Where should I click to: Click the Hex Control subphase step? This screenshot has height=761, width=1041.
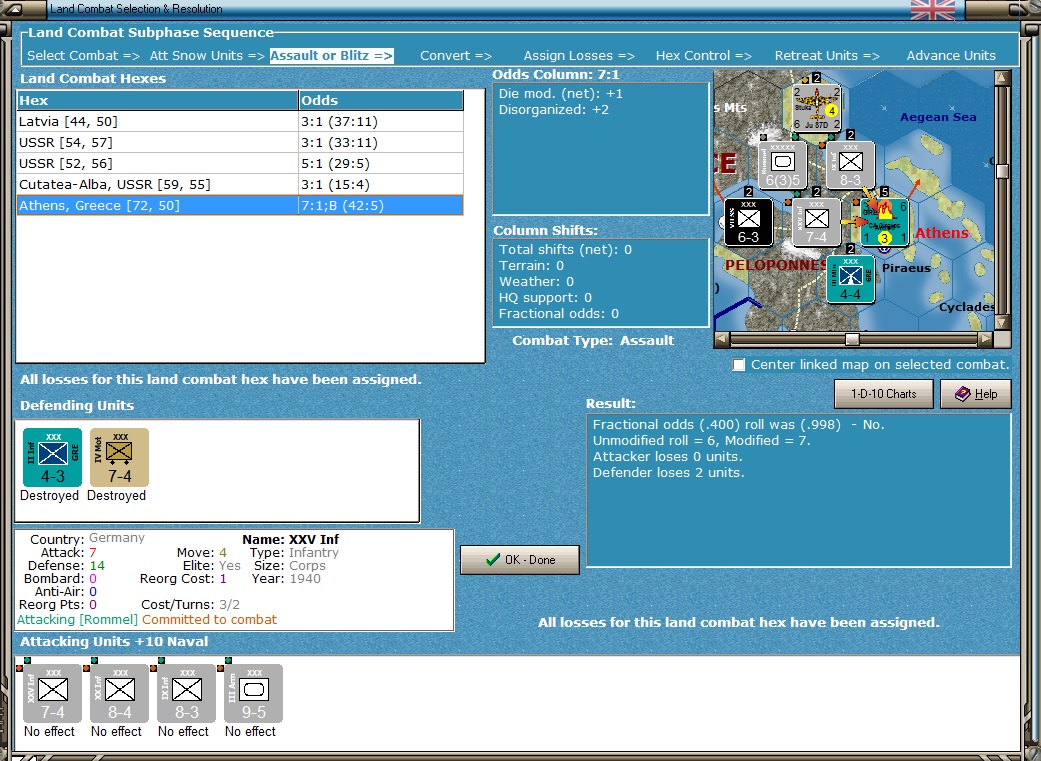704,56
